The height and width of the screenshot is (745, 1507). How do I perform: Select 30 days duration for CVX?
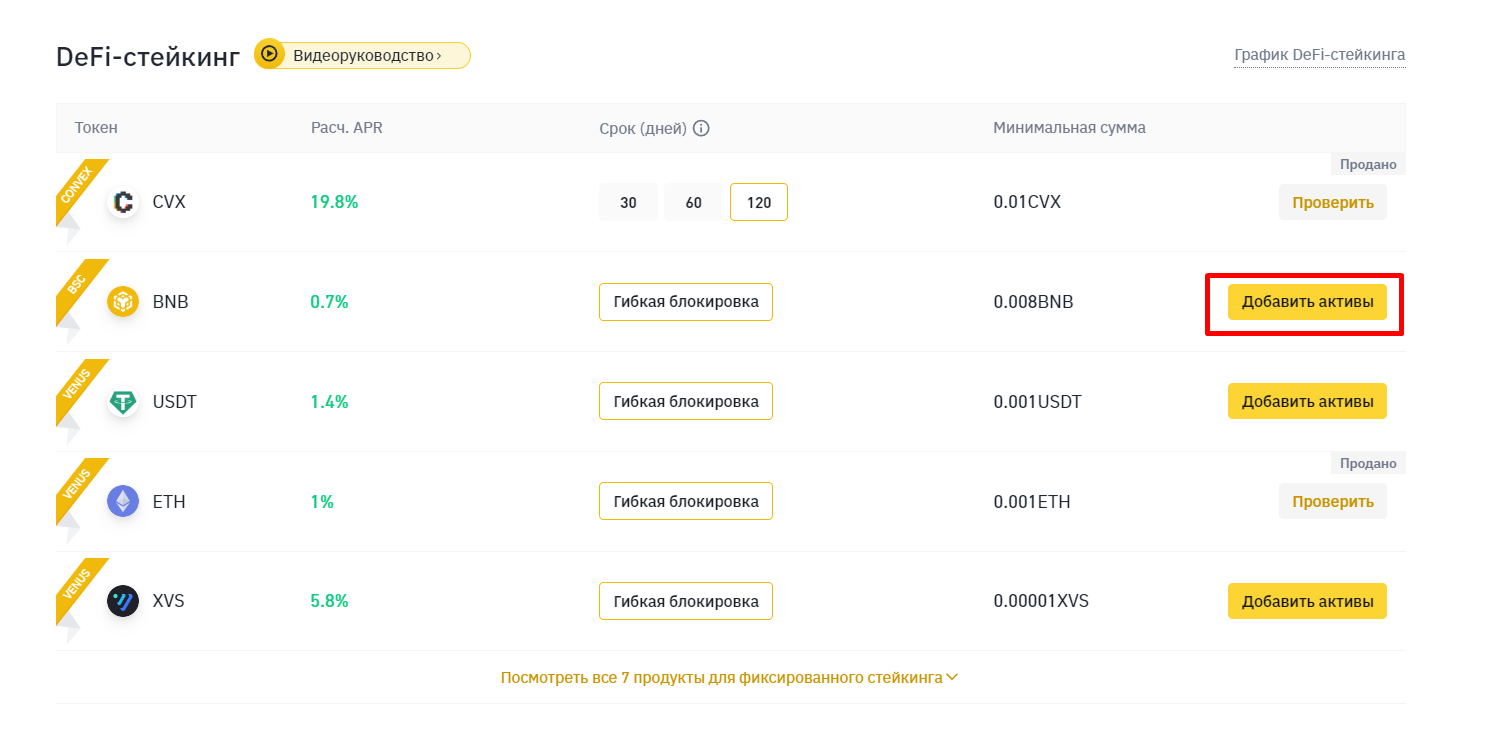(x=628, y=202)
